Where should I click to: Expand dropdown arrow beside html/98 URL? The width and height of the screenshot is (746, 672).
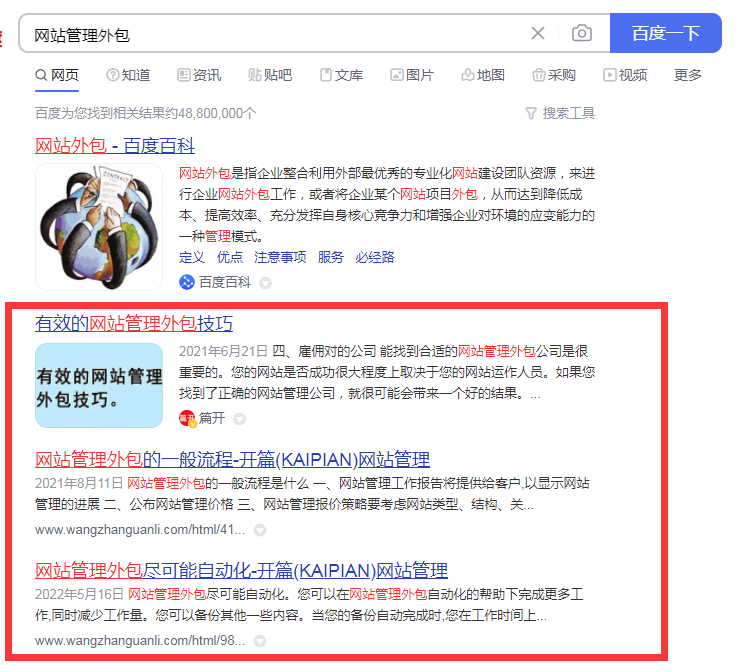260,641
